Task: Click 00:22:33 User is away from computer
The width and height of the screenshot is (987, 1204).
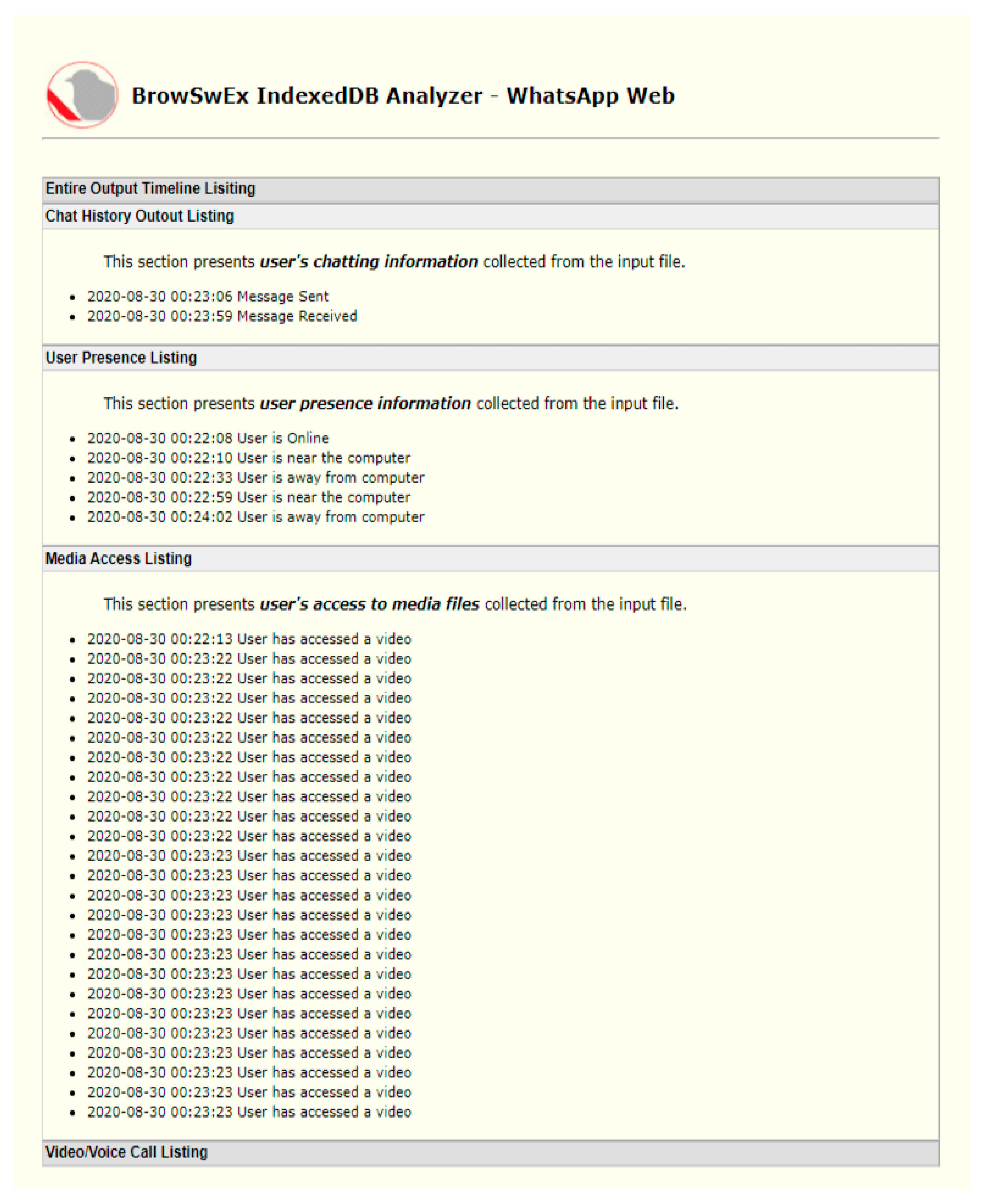Action: point(255,478)
